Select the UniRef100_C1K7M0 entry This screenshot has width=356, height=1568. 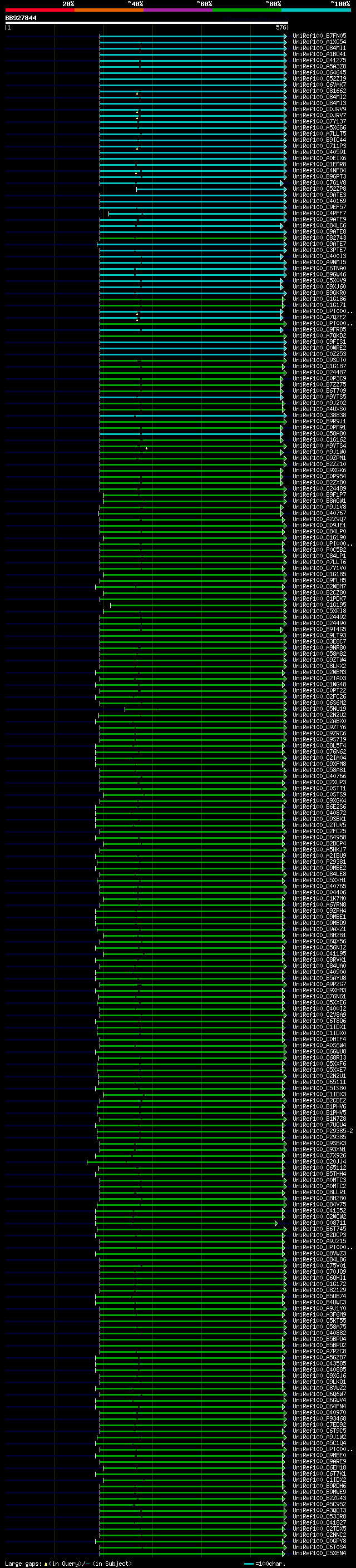click(319, 898)
